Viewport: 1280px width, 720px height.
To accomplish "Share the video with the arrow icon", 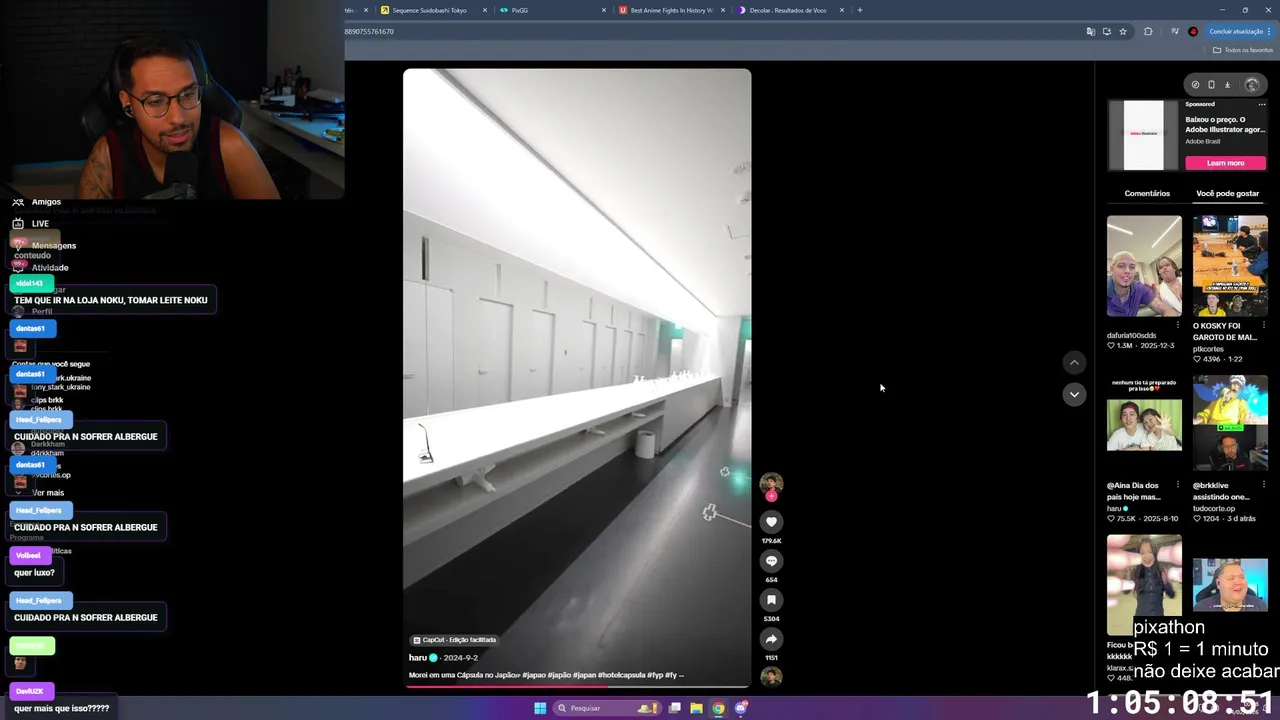I will pos(771,639).
